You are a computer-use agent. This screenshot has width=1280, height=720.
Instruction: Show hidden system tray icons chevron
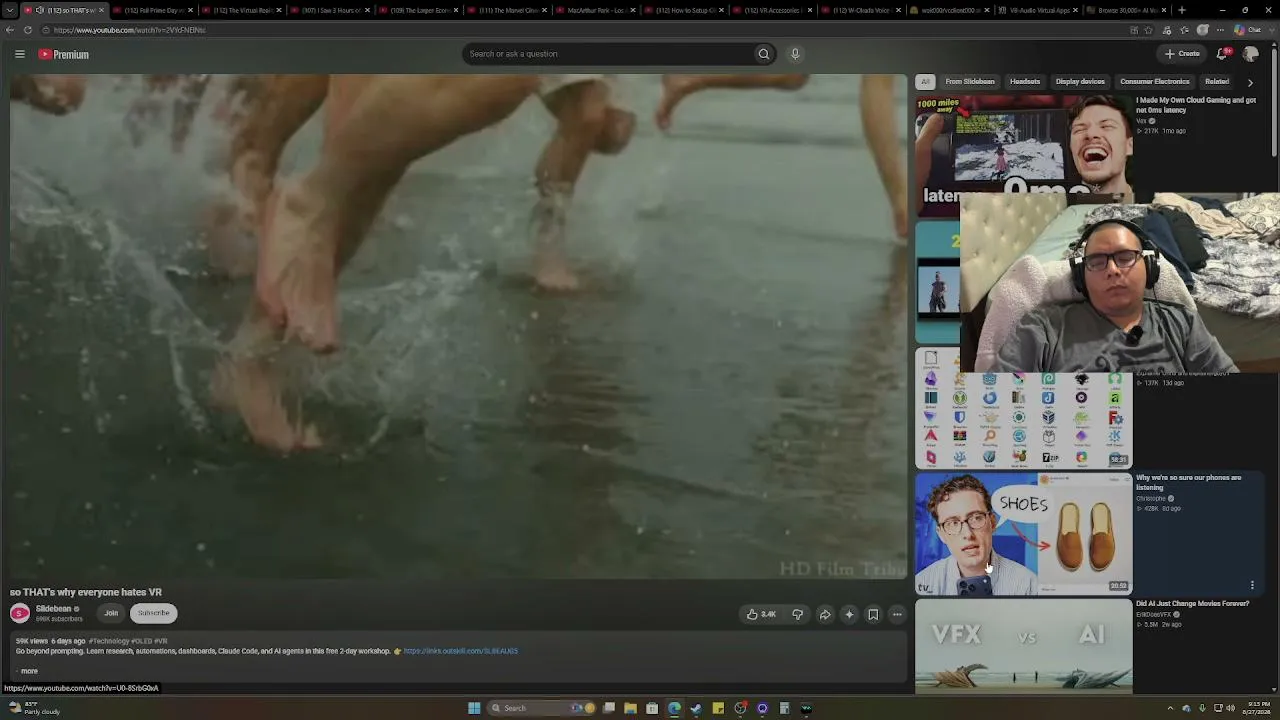coord(1172,708)
